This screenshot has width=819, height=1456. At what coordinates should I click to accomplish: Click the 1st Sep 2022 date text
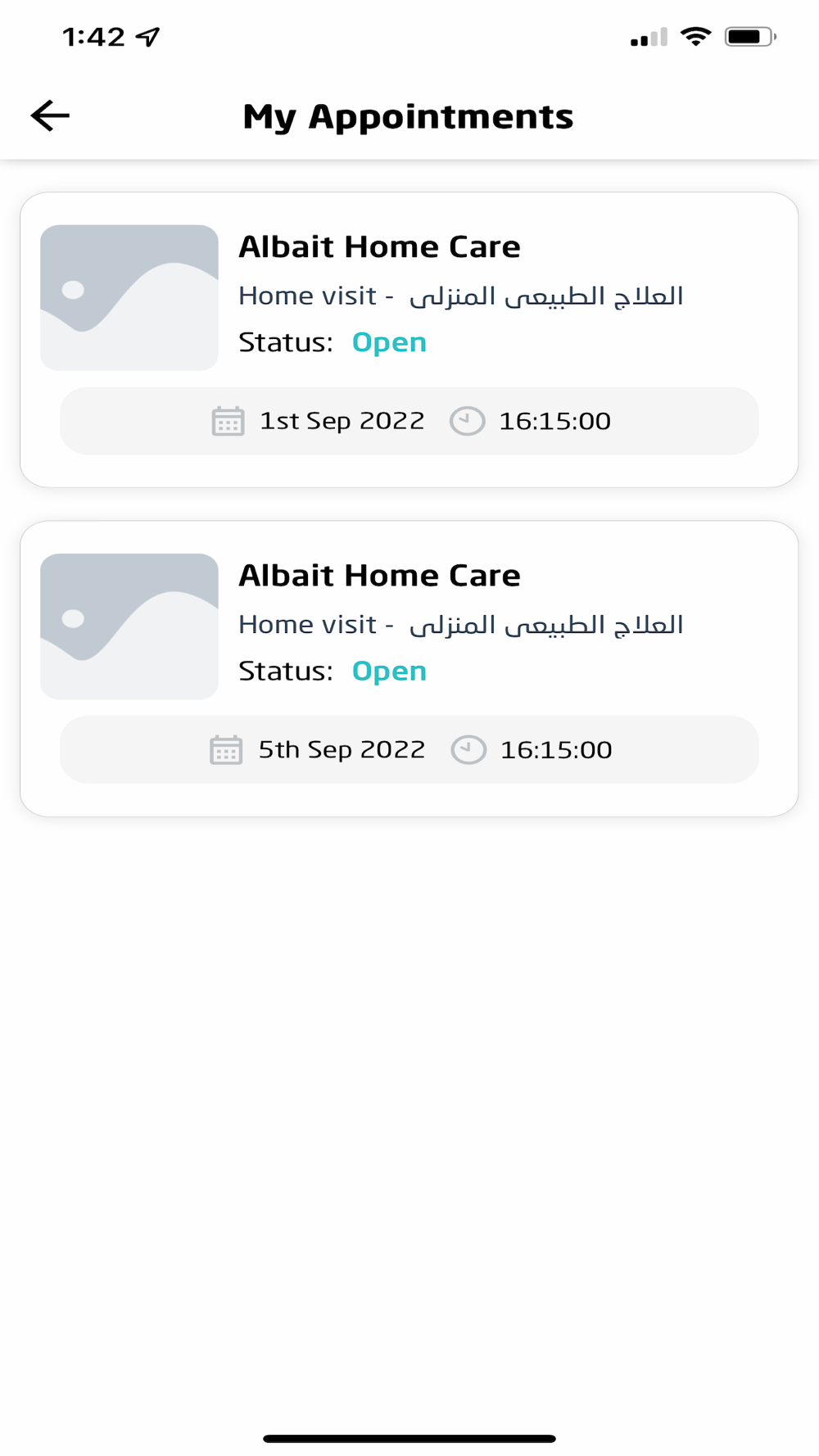click(342, 421)
